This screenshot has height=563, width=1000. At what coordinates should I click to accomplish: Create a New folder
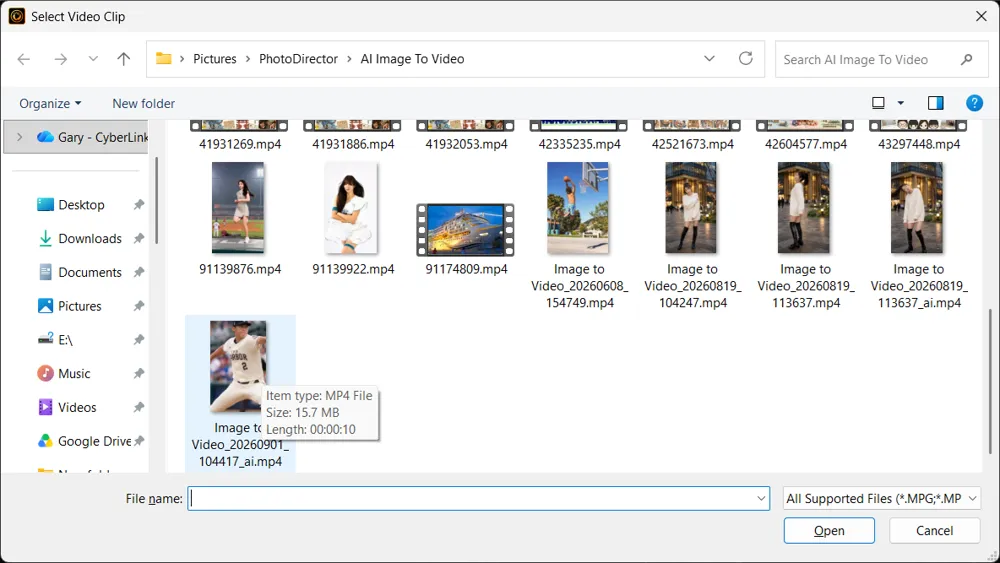pos(143,103)
